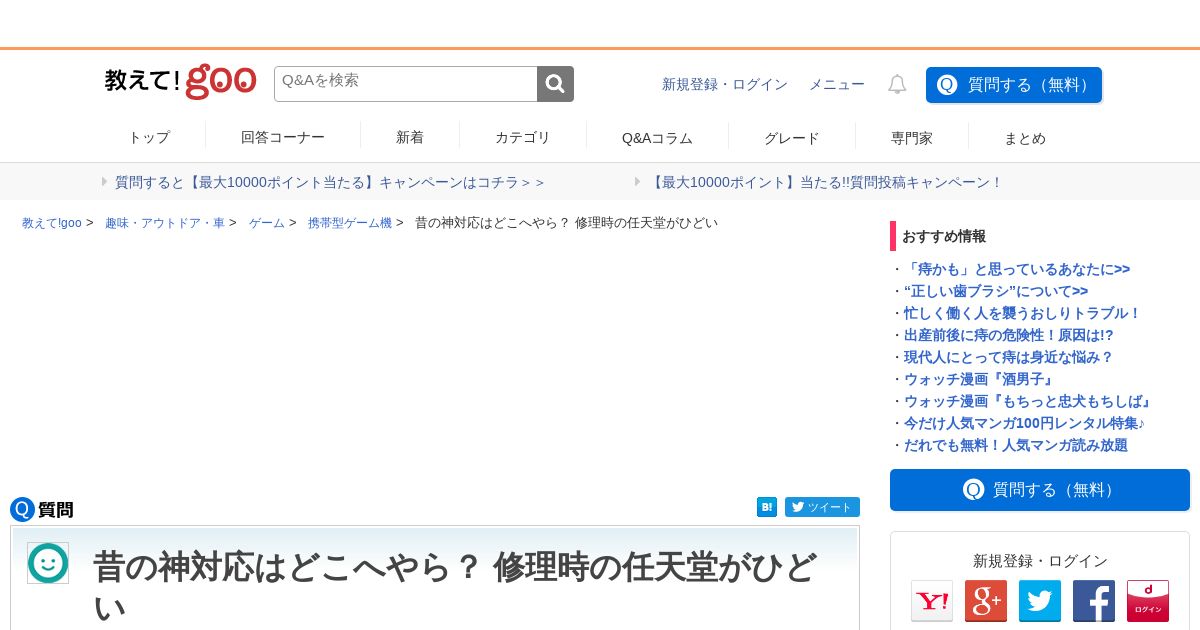1200x630 pixels.
Task: Open だれでも無料！人気マンガ読み放題 link
Action: [1016, 445]
